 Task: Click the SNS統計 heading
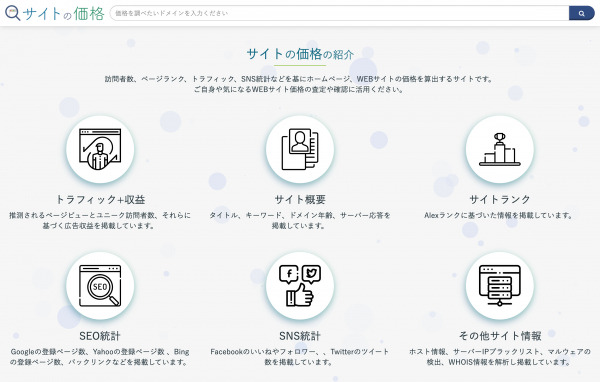pos(300,336)
